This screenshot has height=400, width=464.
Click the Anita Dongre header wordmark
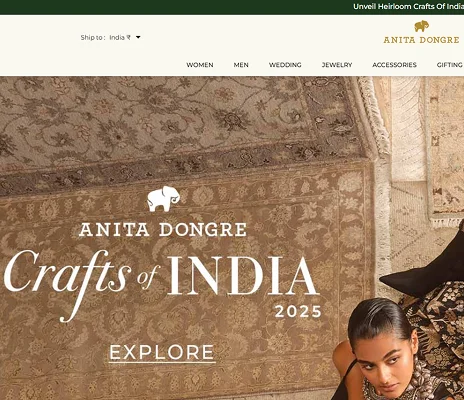421,40
